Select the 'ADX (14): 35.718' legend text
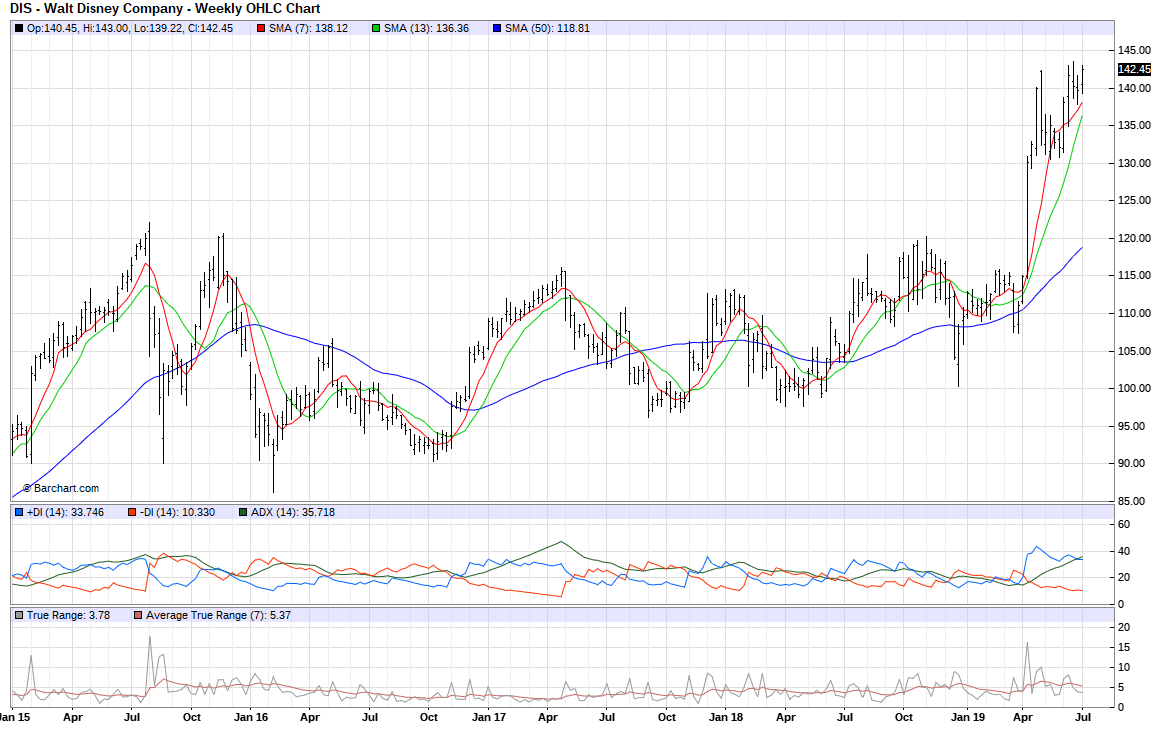1156x748 pixels. (x=293, y=512)
